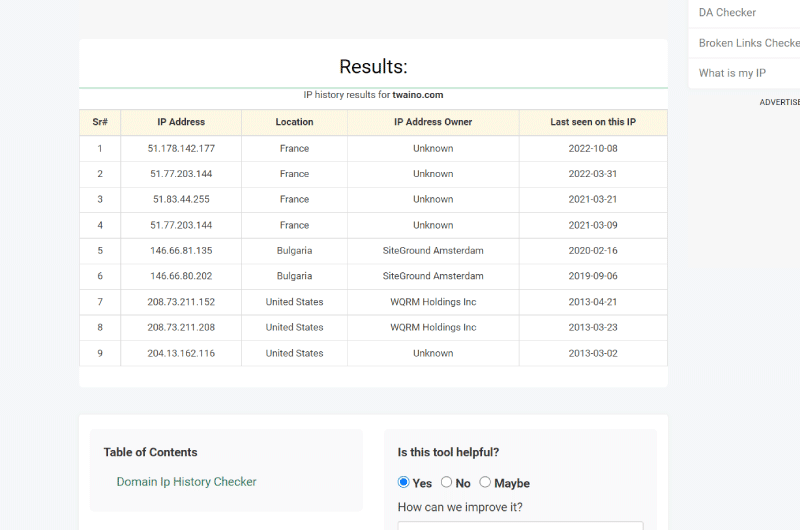Screen dimensions: 800x530
Task: Click the Results heading
Action: (373, 66)
